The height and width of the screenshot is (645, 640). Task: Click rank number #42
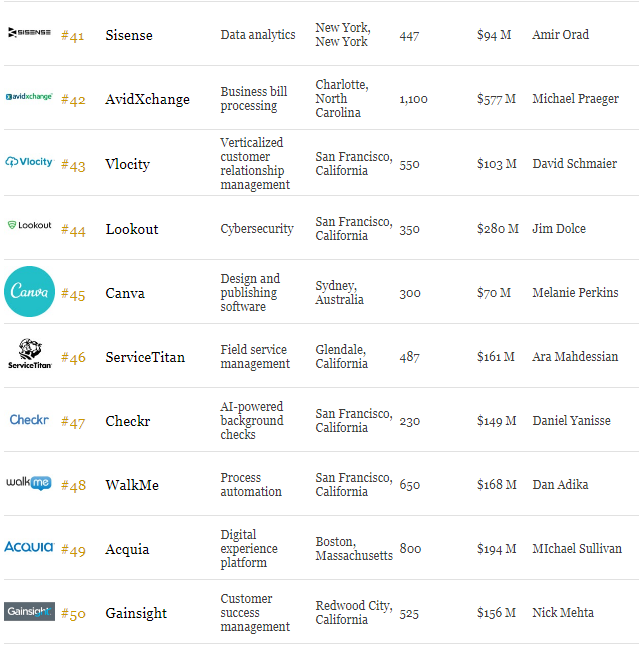pos(73,100)
